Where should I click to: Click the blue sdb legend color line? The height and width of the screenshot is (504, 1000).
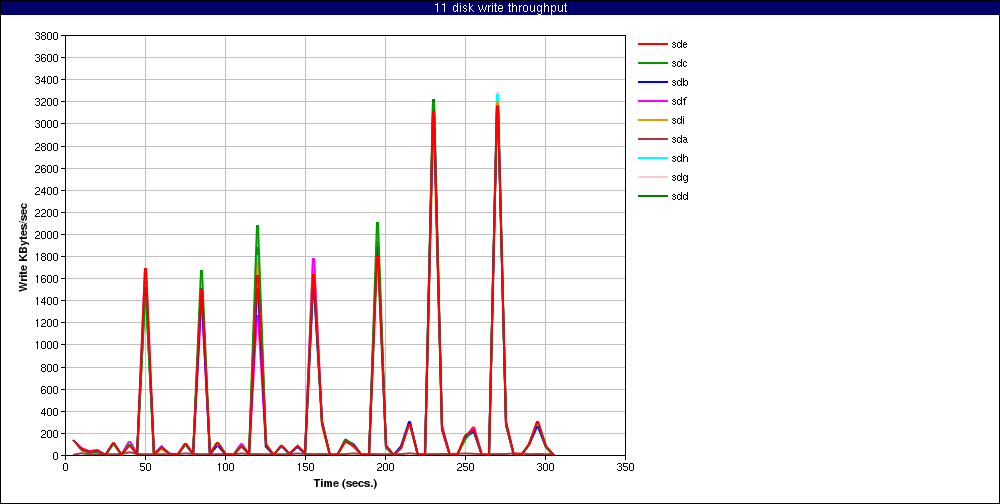pyautogui.click(x=652, y=82)
